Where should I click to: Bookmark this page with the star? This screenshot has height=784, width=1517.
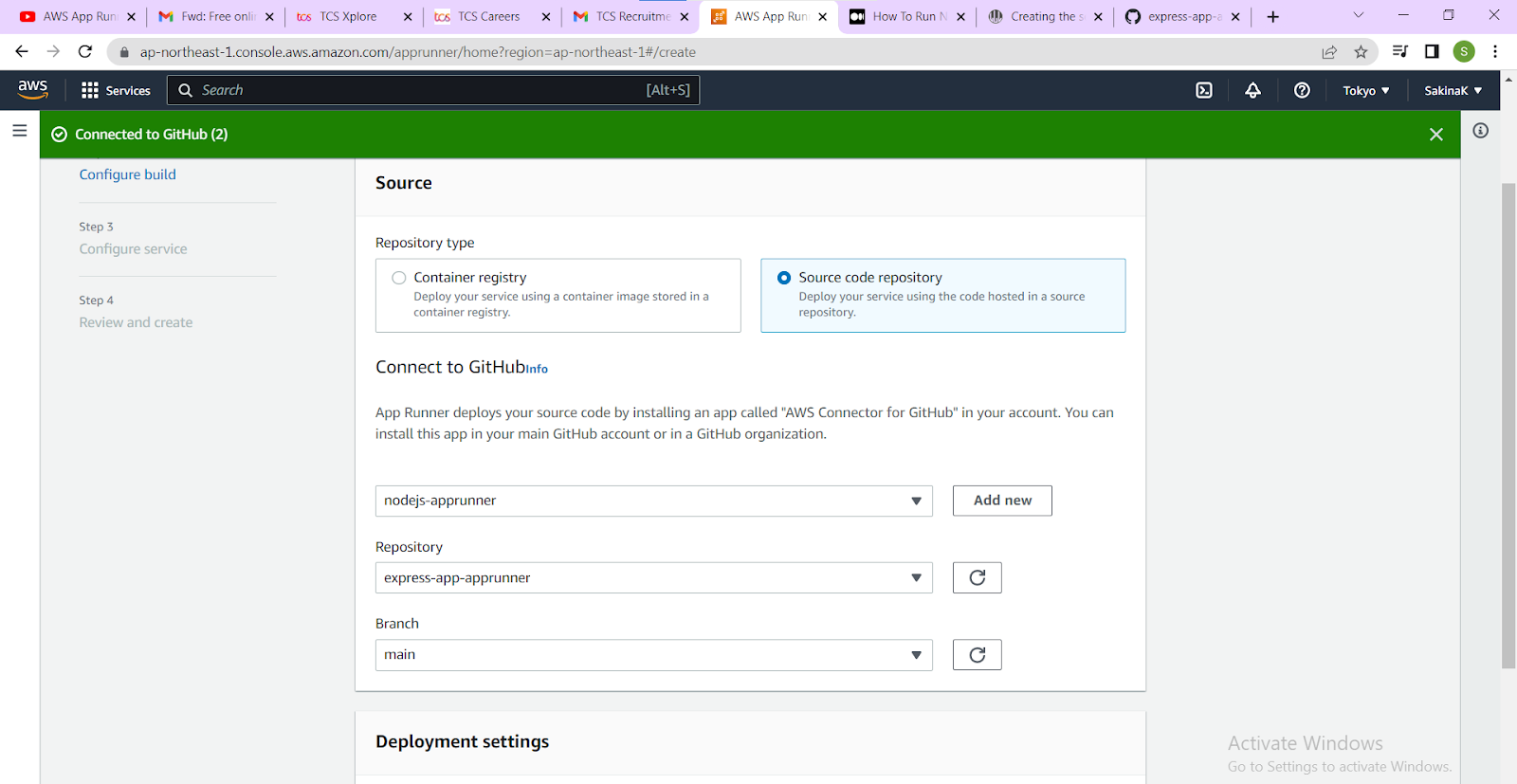click(x=1361, y=52)
